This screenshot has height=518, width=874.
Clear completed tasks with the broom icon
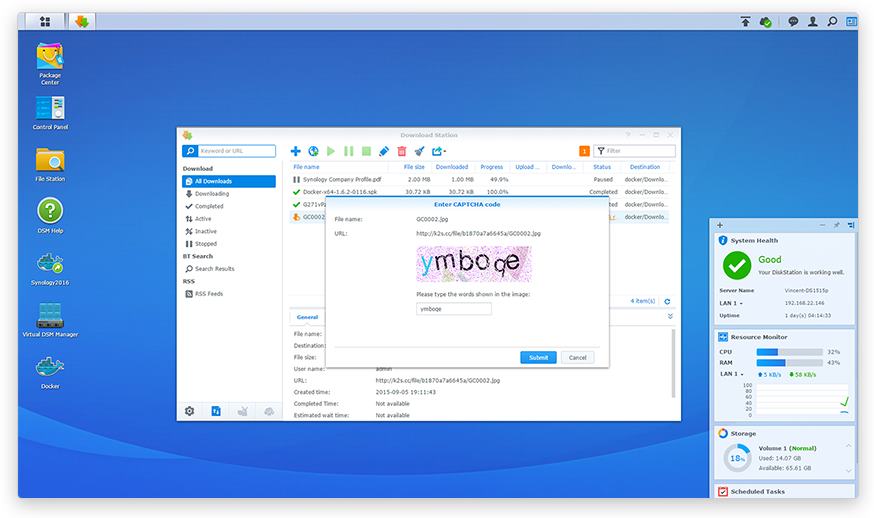(x=420, y=151)
